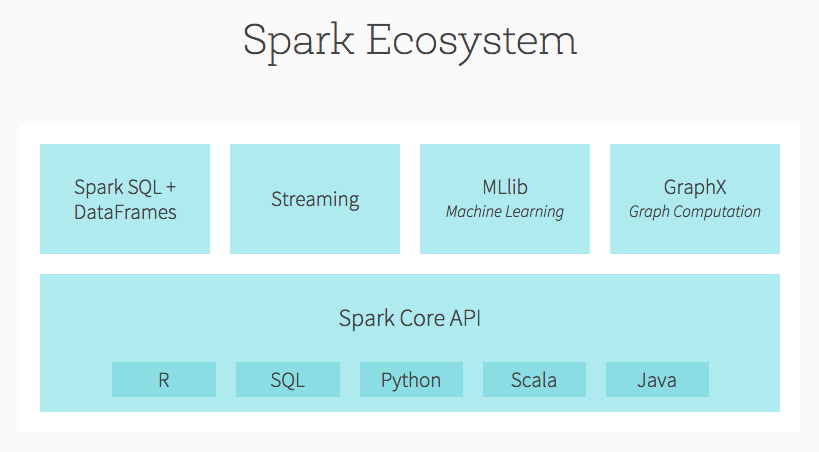Click the Graph Computation italic subtitle
This screenshot has width=819, height=452.
pos(694,212)
